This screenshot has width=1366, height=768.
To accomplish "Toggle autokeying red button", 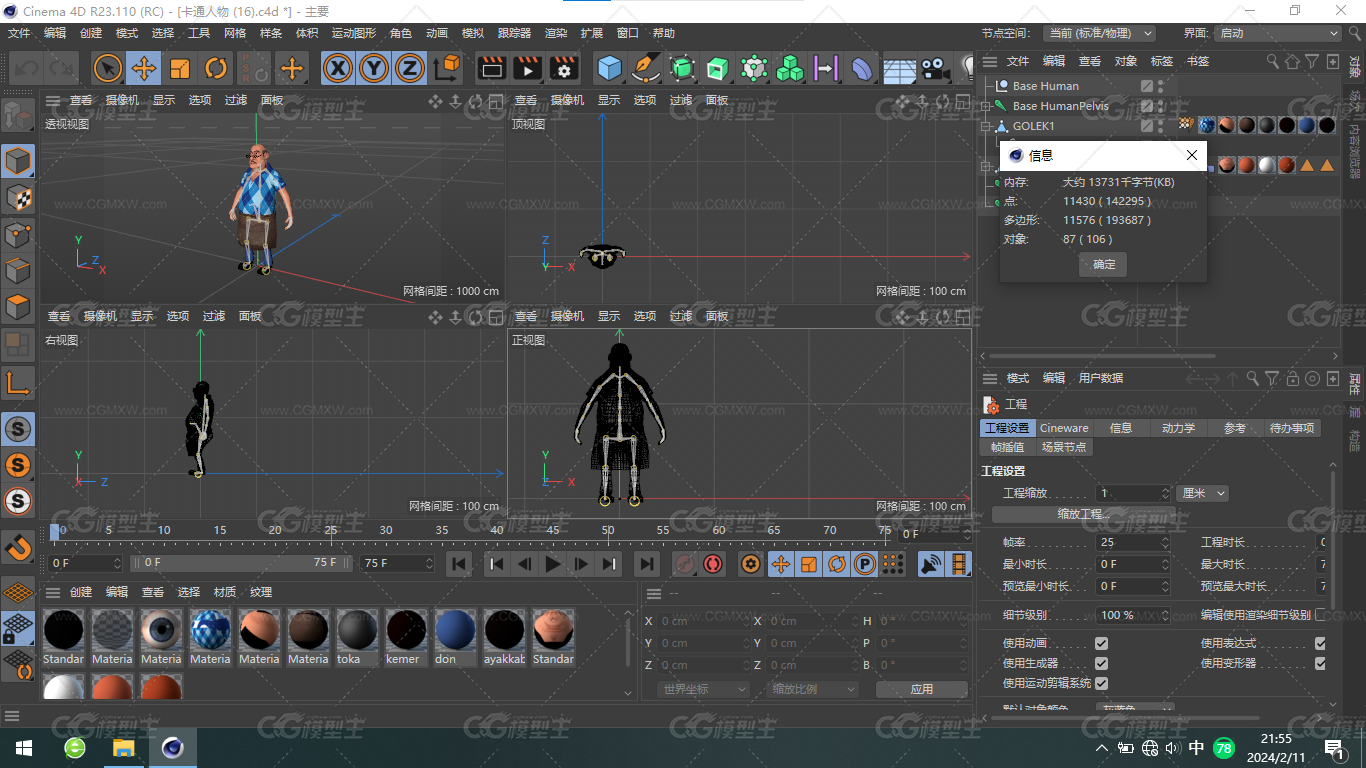I will click(713, 564).
